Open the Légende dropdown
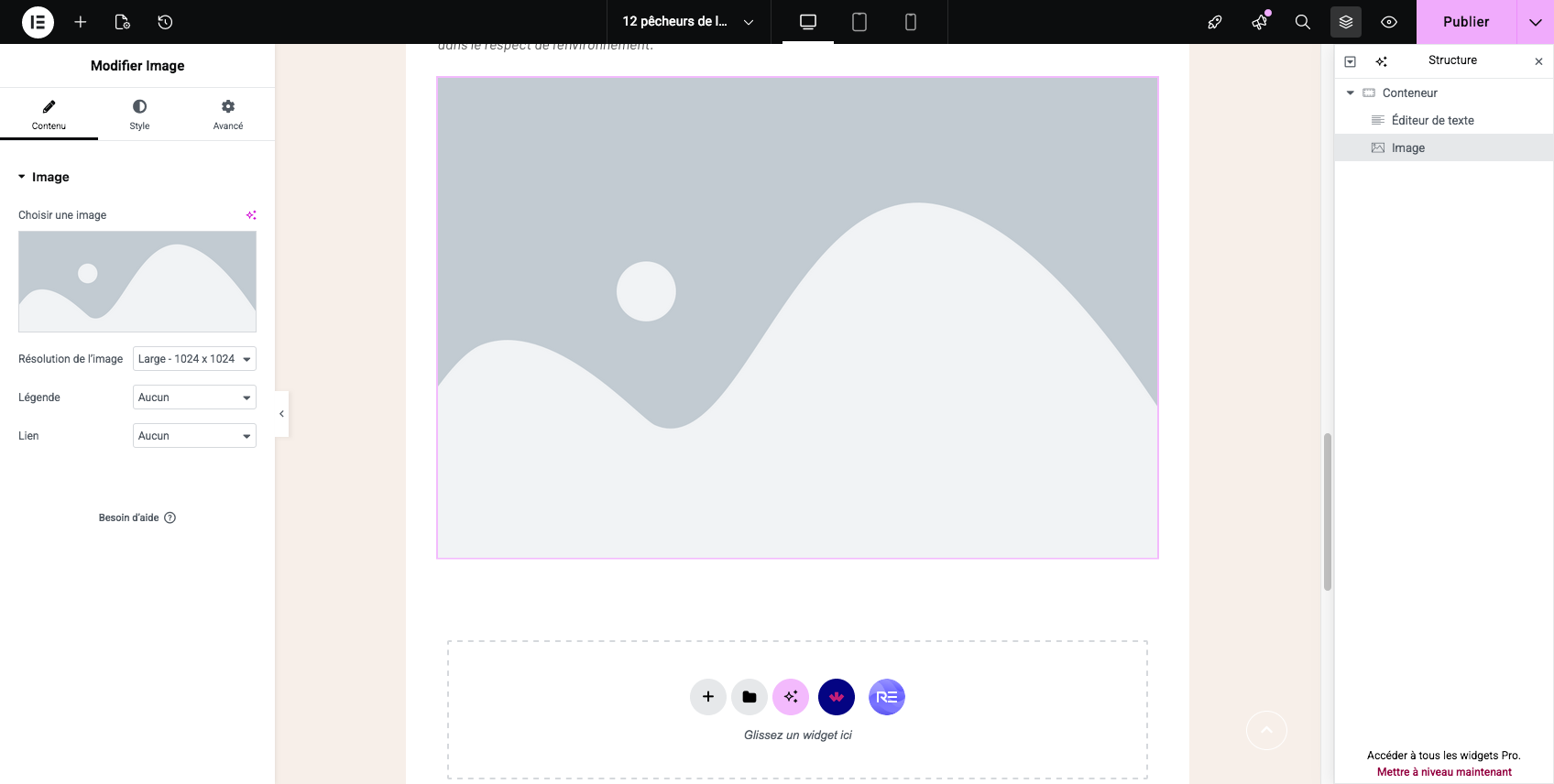Screen dimensions: 1554x784 194,397
